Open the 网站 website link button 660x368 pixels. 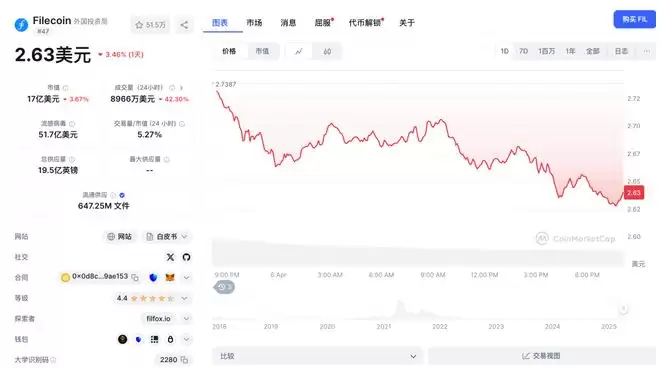coord(120,237)
